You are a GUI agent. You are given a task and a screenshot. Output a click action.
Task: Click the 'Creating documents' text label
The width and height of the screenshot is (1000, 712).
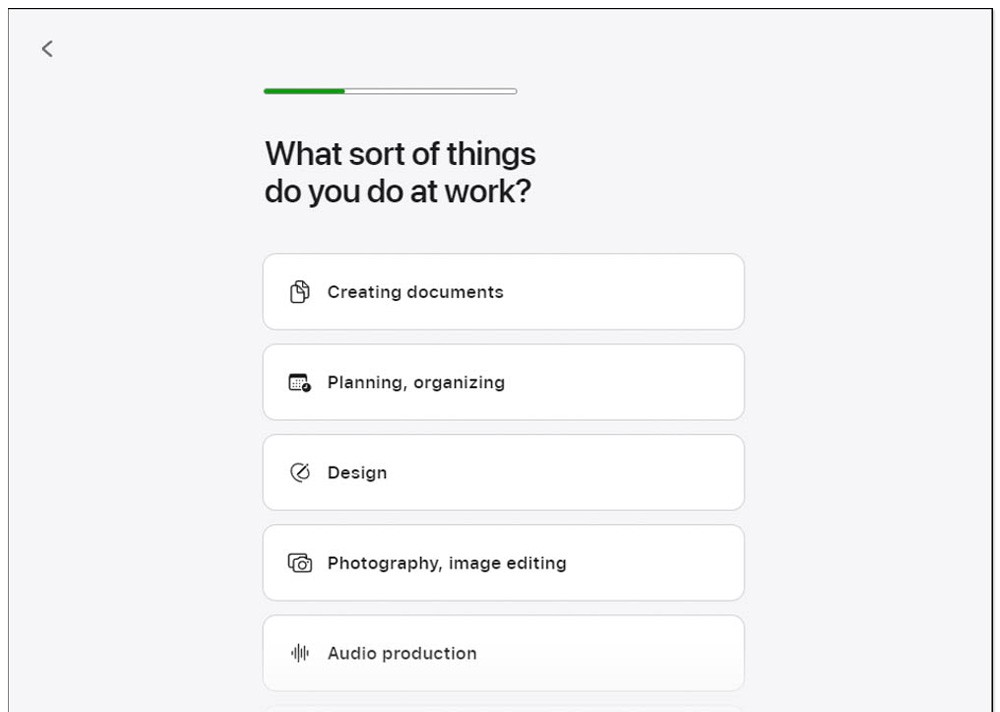(415, 292)
